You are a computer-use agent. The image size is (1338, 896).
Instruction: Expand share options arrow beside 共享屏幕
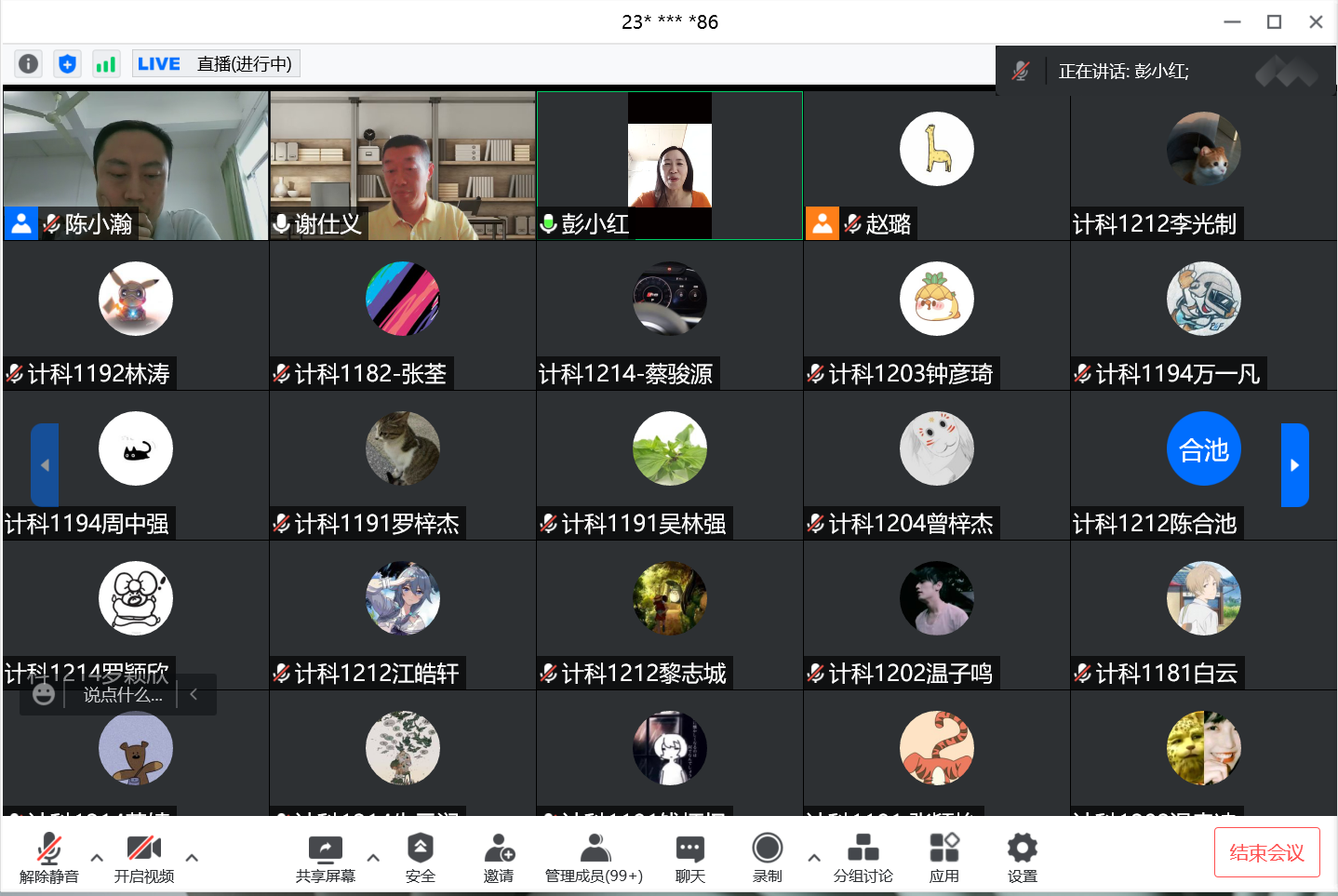pos(373,858)
